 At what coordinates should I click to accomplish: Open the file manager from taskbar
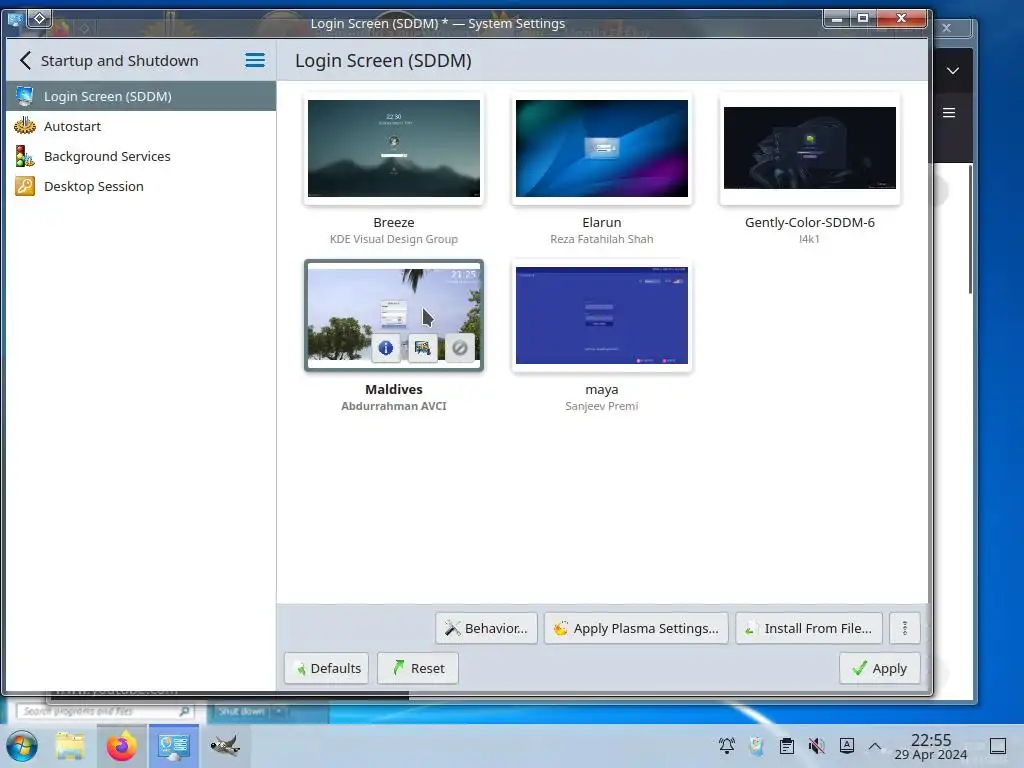tap(70, 745)
